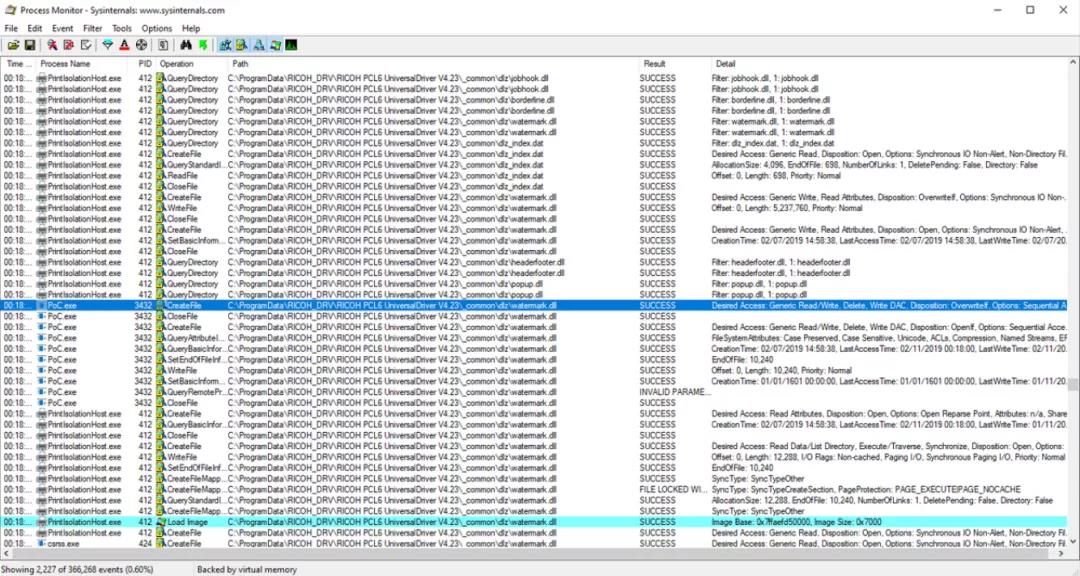Toggle the Autoscroll toolbar button
The width and height of the screenshot is (1080, 576).
pyautogui.click(x=68, y=45)
